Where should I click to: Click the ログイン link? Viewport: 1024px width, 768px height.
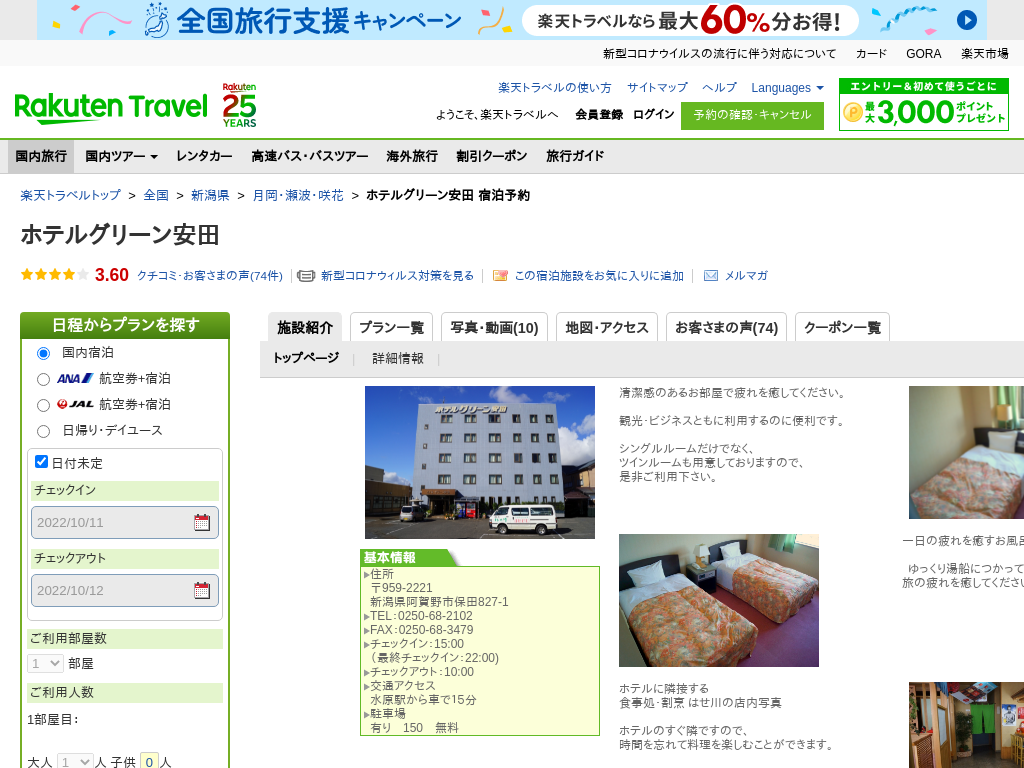(x=654, y=114)
